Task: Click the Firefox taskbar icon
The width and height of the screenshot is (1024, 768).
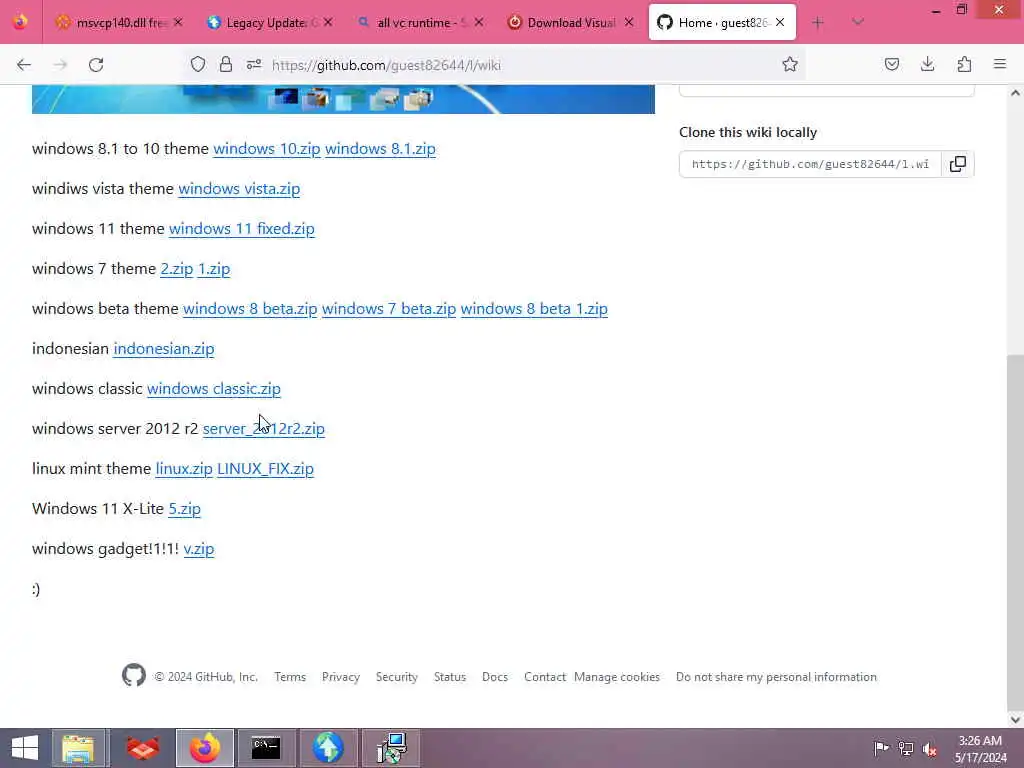Action: click(x=204, y=748)
